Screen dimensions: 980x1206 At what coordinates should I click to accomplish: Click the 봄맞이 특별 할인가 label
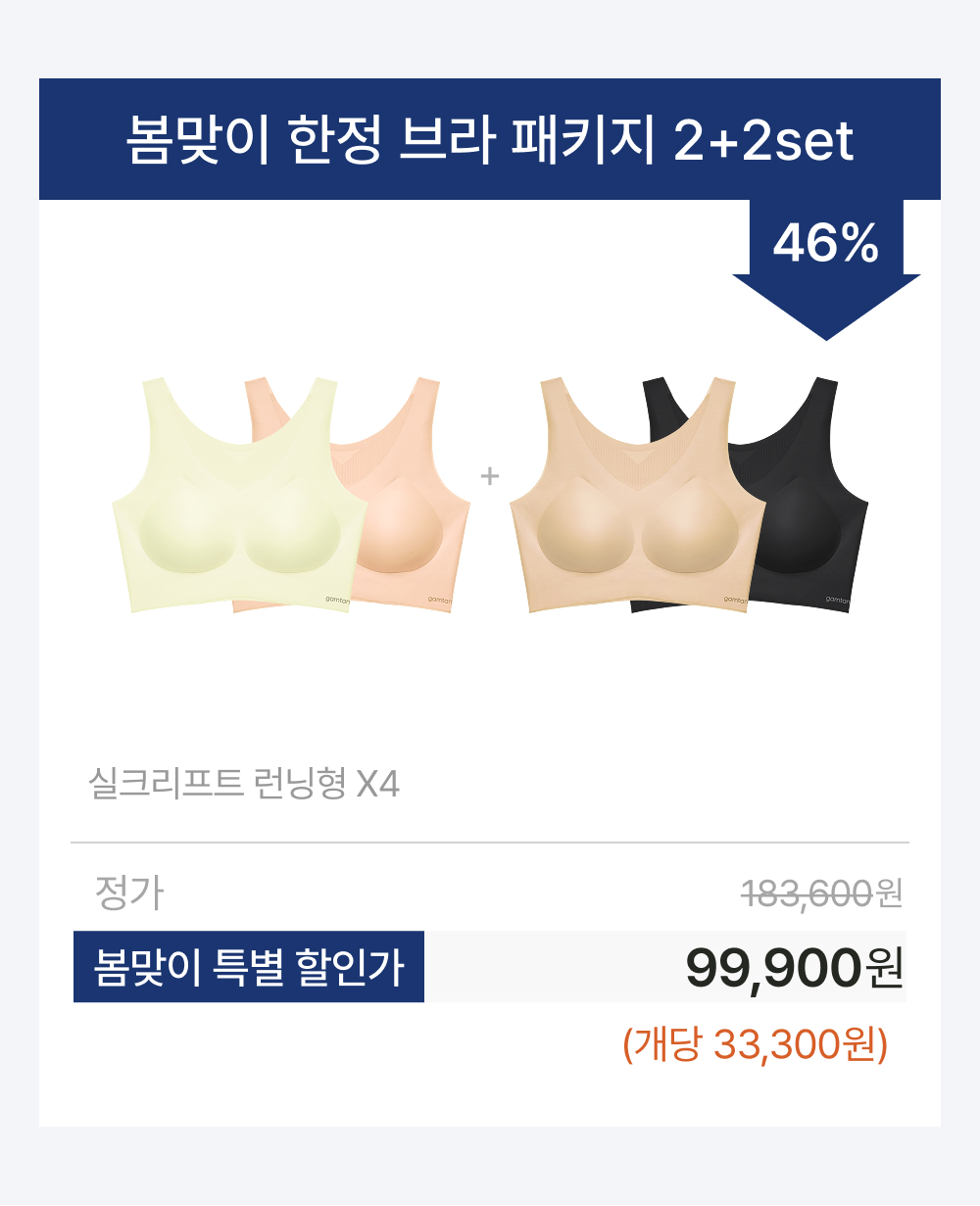pyautogui.click(x=249, y=967)
